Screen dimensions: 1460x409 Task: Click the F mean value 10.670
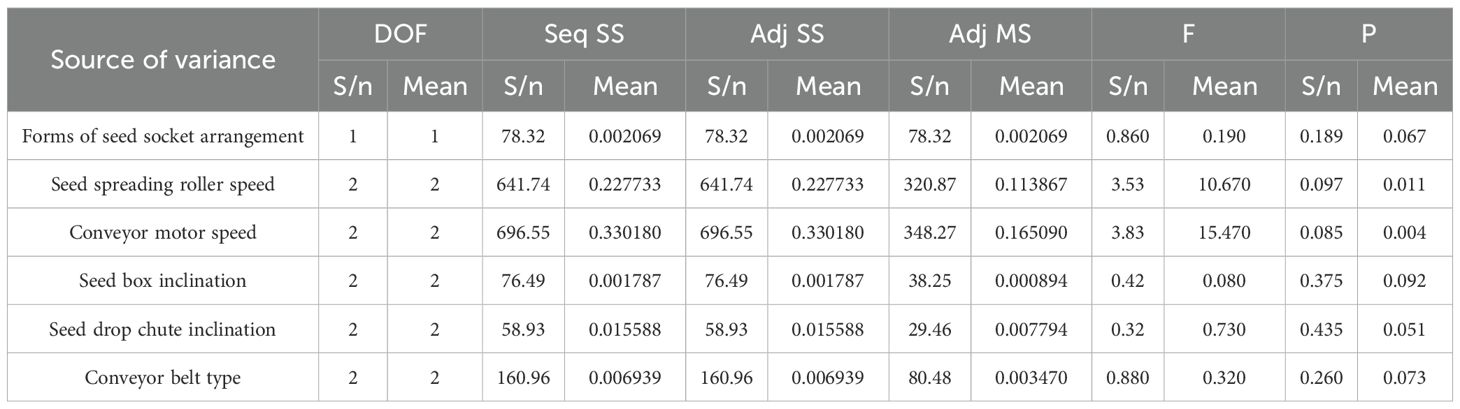[x=1224, y=184]
